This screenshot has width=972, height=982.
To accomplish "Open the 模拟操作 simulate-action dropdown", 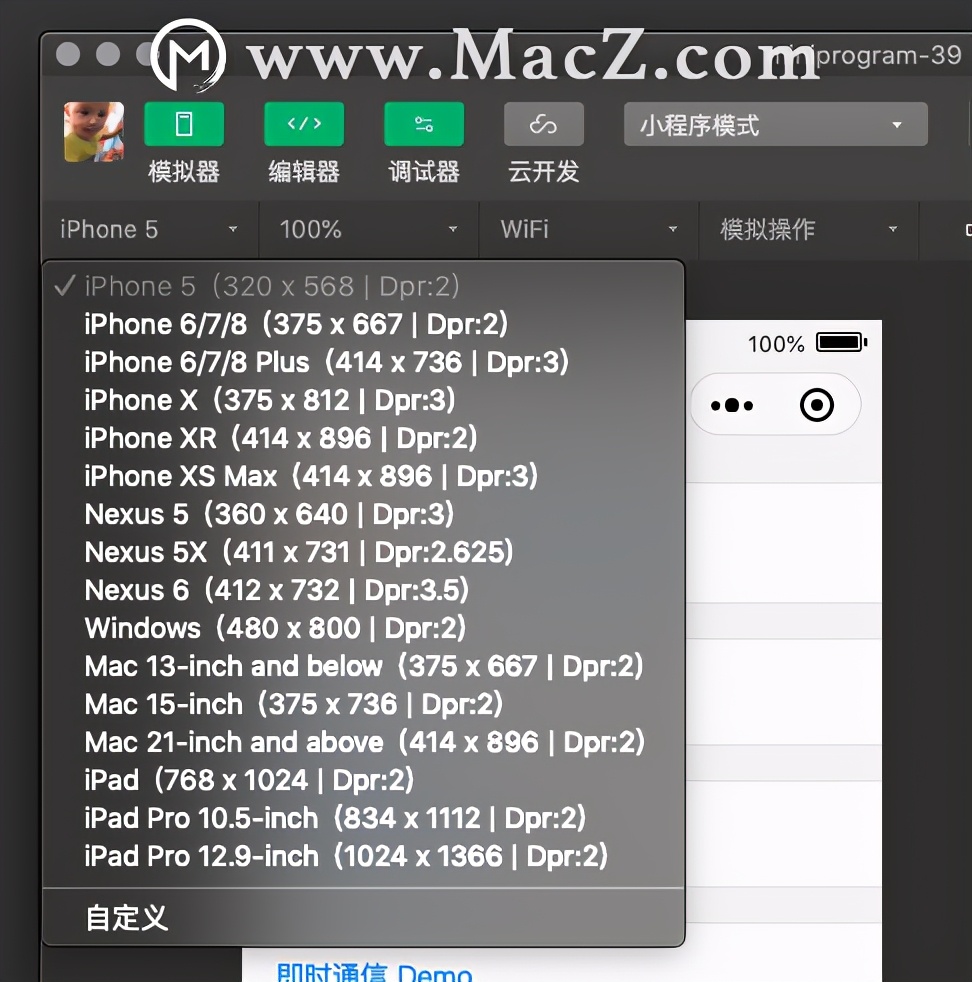I will coord(806,229).
